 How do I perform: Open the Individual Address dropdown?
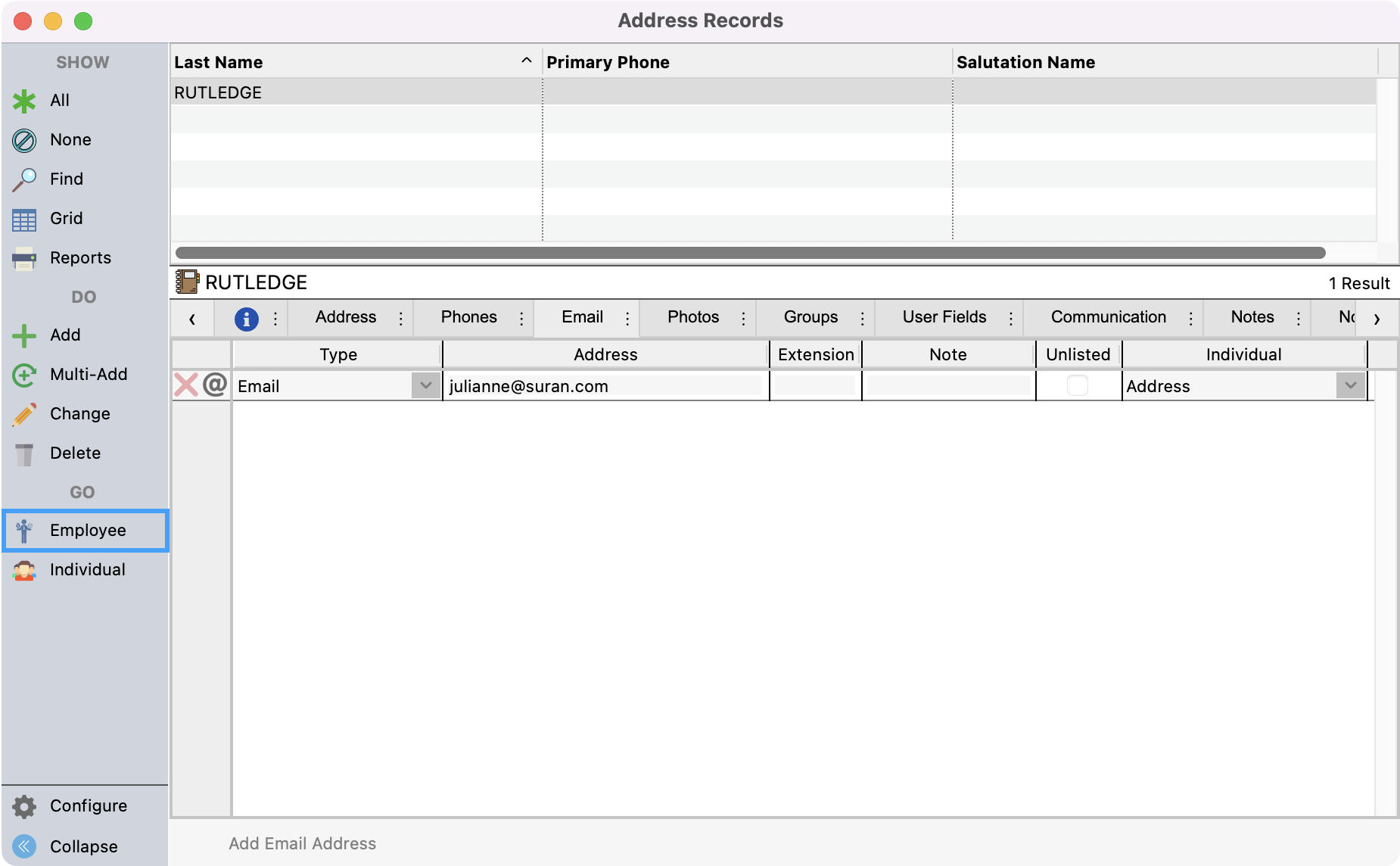pyautogui.click(x=1350, y=386)
